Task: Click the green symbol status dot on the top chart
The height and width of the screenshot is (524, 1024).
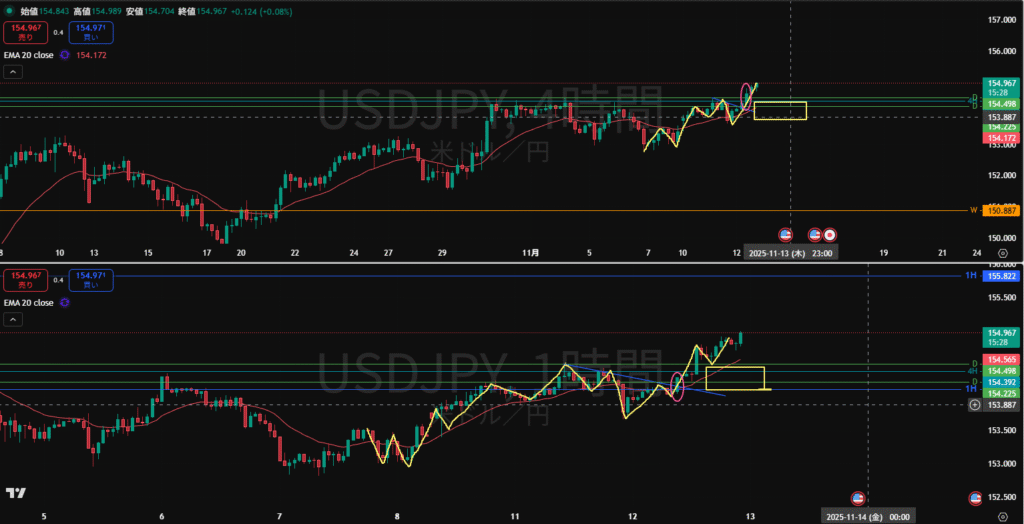Action: [x=10, y=11]
